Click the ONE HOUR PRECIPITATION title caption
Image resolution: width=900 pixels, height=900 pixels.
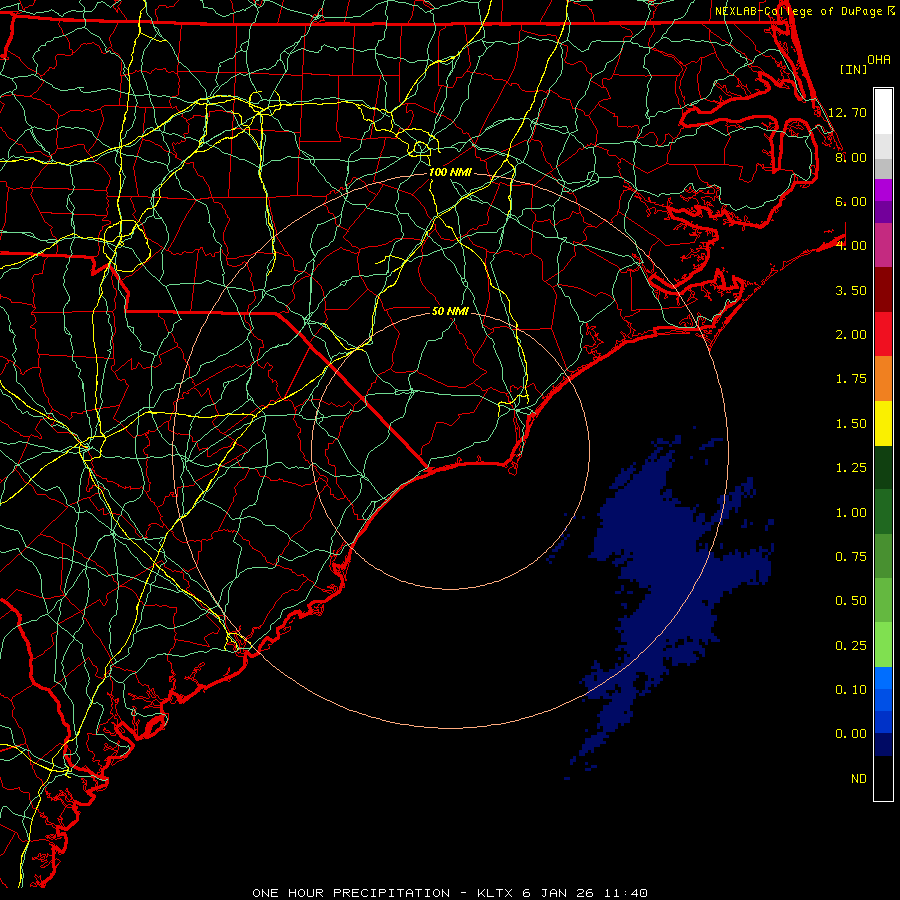pos(450,893)
